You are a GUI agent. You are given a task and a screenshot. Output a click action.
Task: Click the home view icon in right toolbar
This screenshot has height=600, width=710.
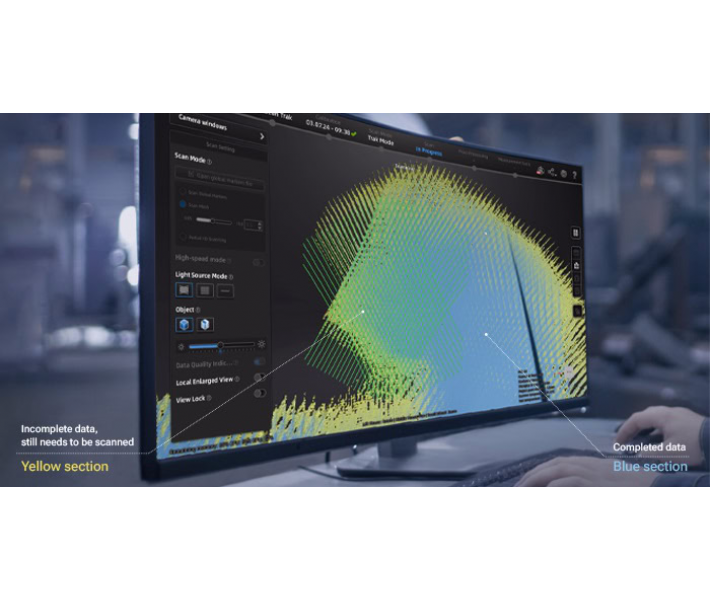[577, 266]
